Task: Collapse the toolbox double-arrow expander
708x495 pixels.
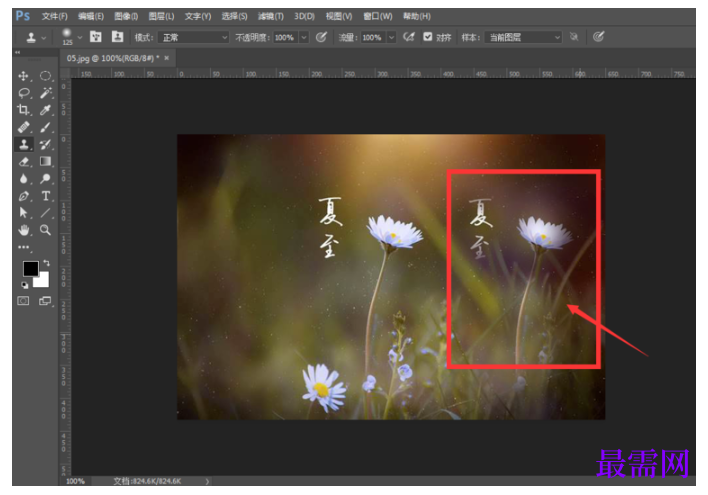Action: [x=17, y=52]
